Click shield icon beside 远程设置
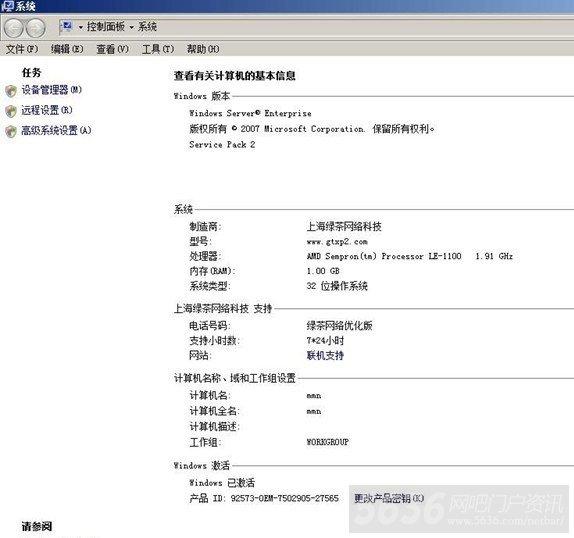Screen dimensions: 574x538 11,111
